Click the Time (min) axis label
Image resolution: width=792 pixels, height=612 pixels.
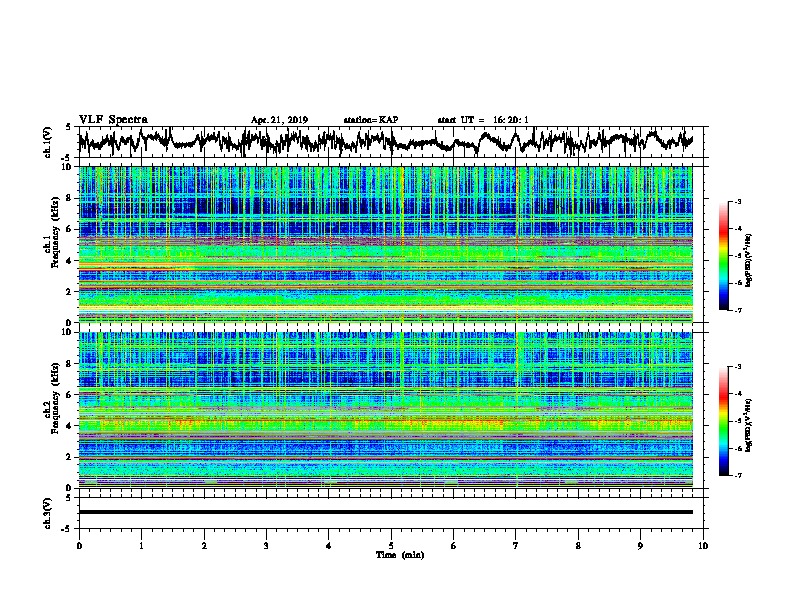[400, 555]
